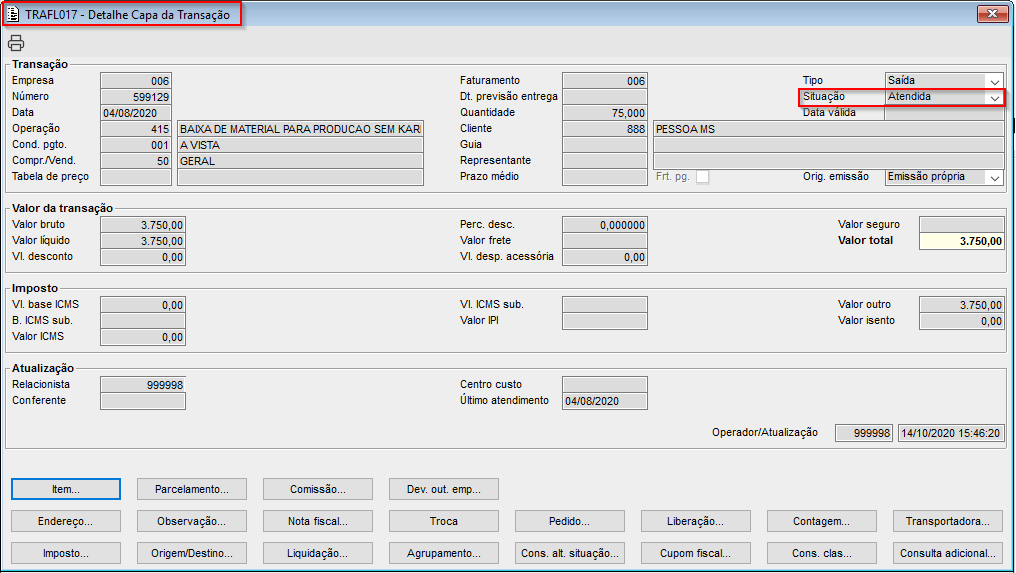
Task: Click the Agrupamento... button
Action: 444,553
